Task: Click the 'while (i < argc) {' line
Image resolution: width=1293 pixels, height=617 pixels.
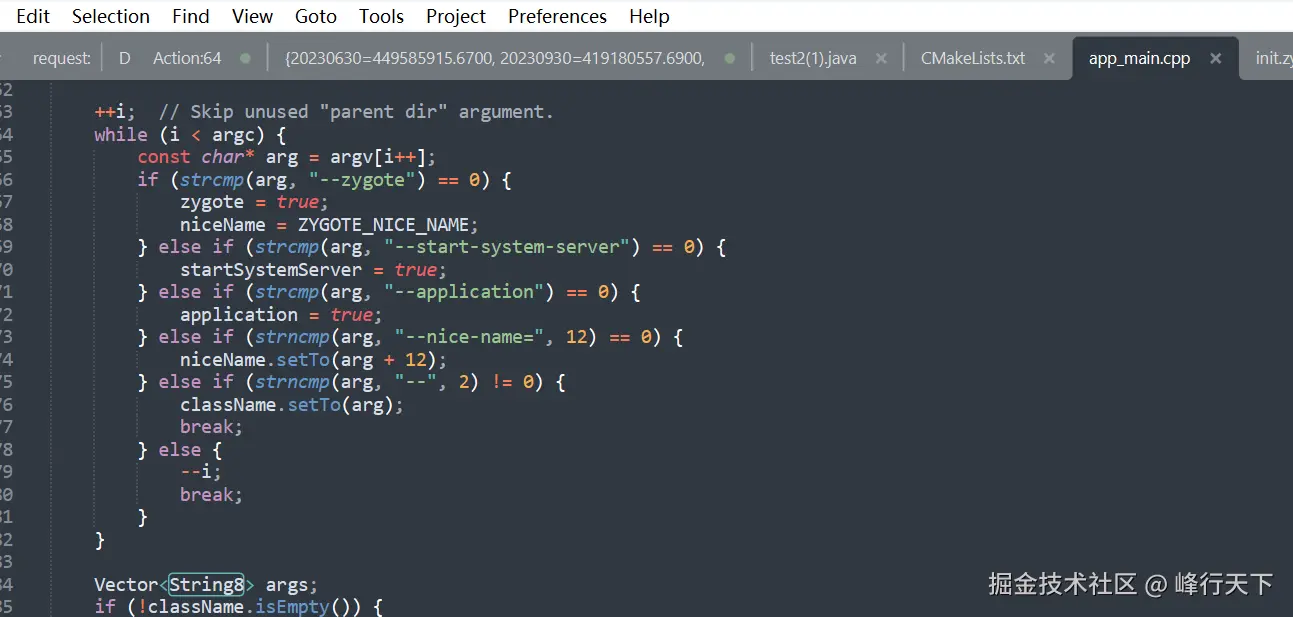Action: click(191, 134)
